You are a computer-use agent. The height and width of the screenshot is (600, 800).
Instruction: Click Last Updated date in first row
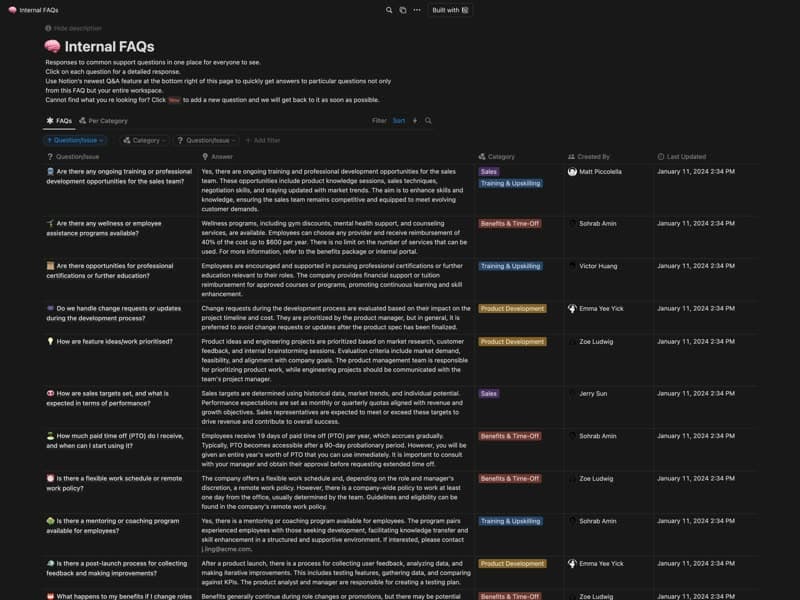click(696, 172)
